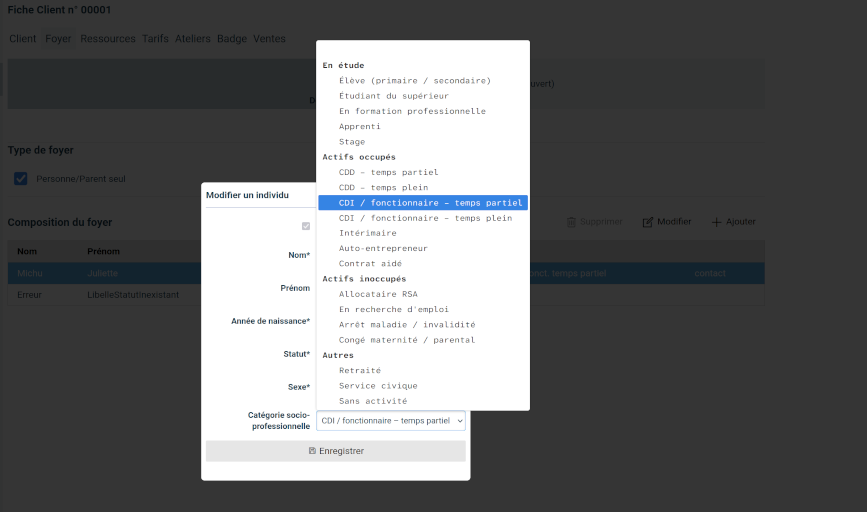Open the Foyer tab
The image size is (867, 512).
(x=58, y=39)
